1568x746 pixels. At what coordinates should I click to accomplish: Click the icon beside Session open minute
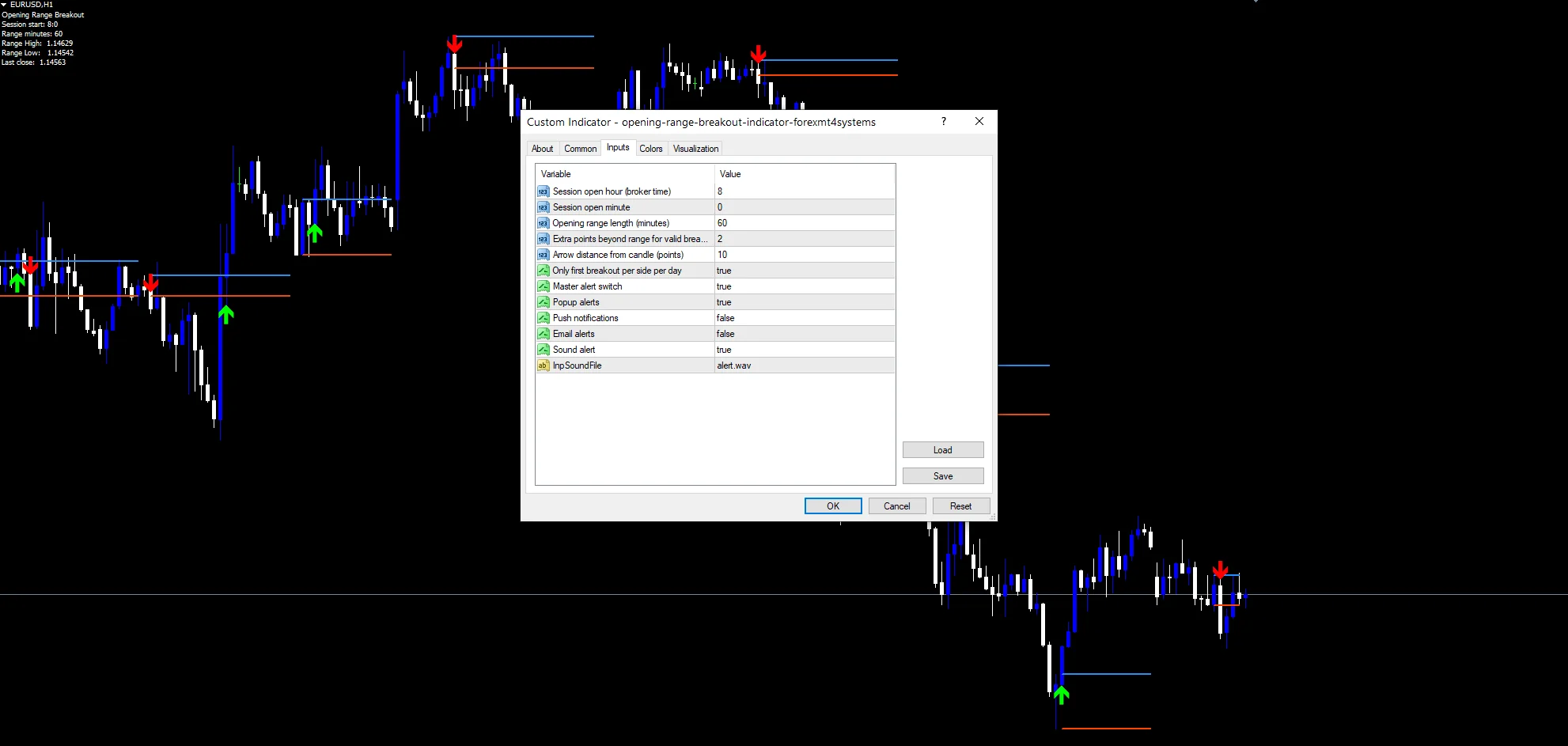tap(543, 207)
